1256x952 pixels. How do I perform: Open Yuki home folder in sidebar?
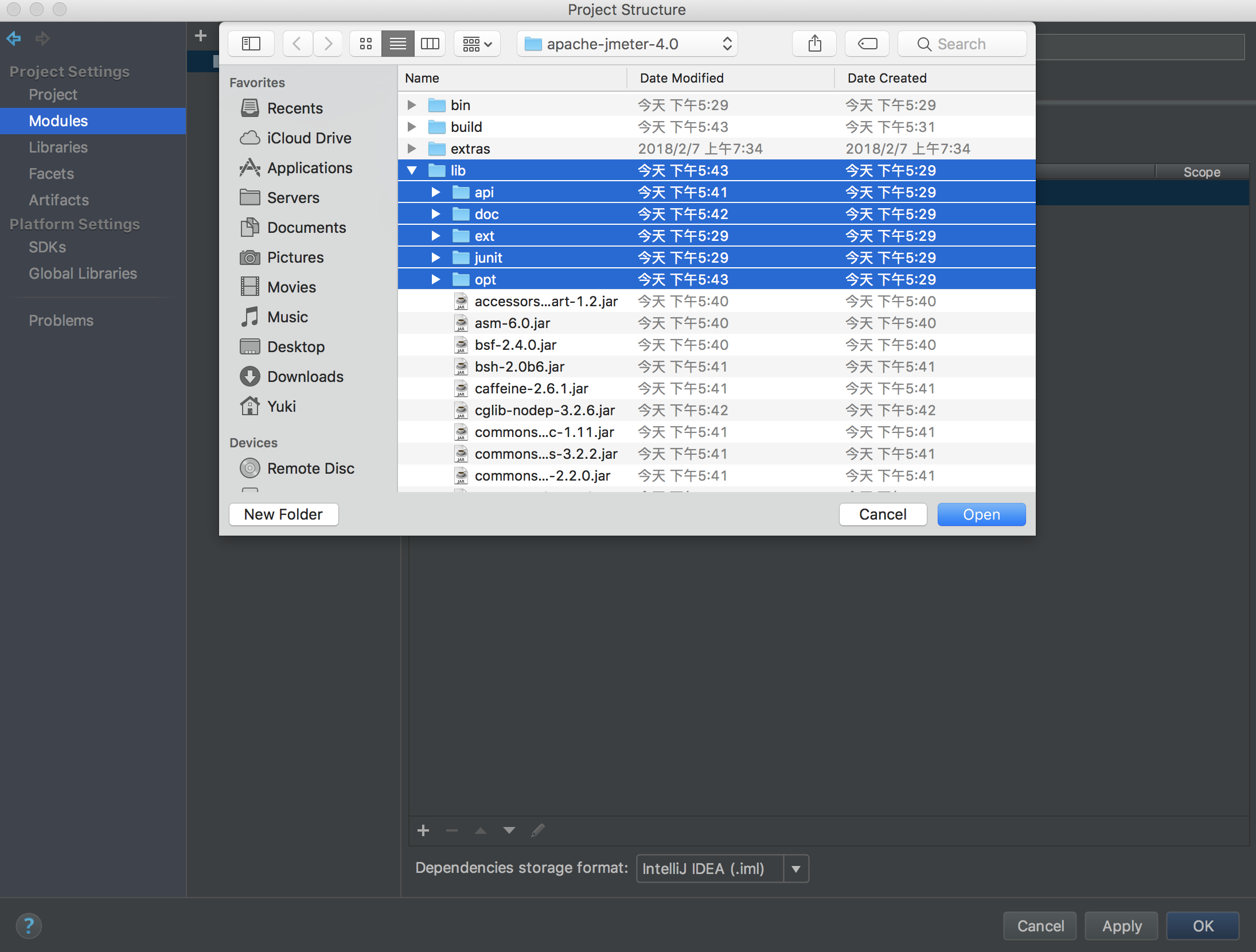(x=268, y=406)
